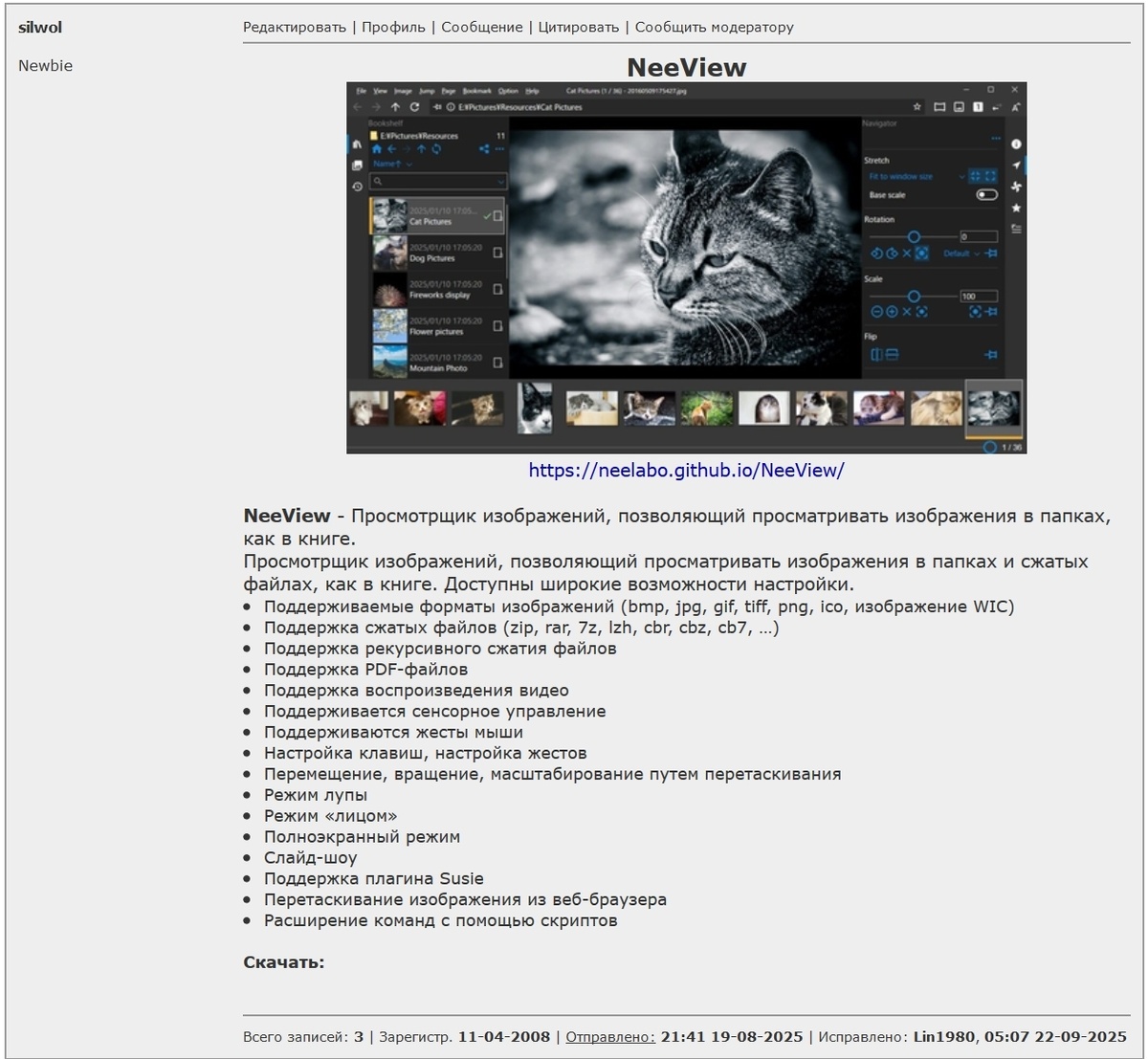Click the post count 'Всего записей: 3'
The width and height of the screenshot is (1148, 1059).
tap(303, 1036)
